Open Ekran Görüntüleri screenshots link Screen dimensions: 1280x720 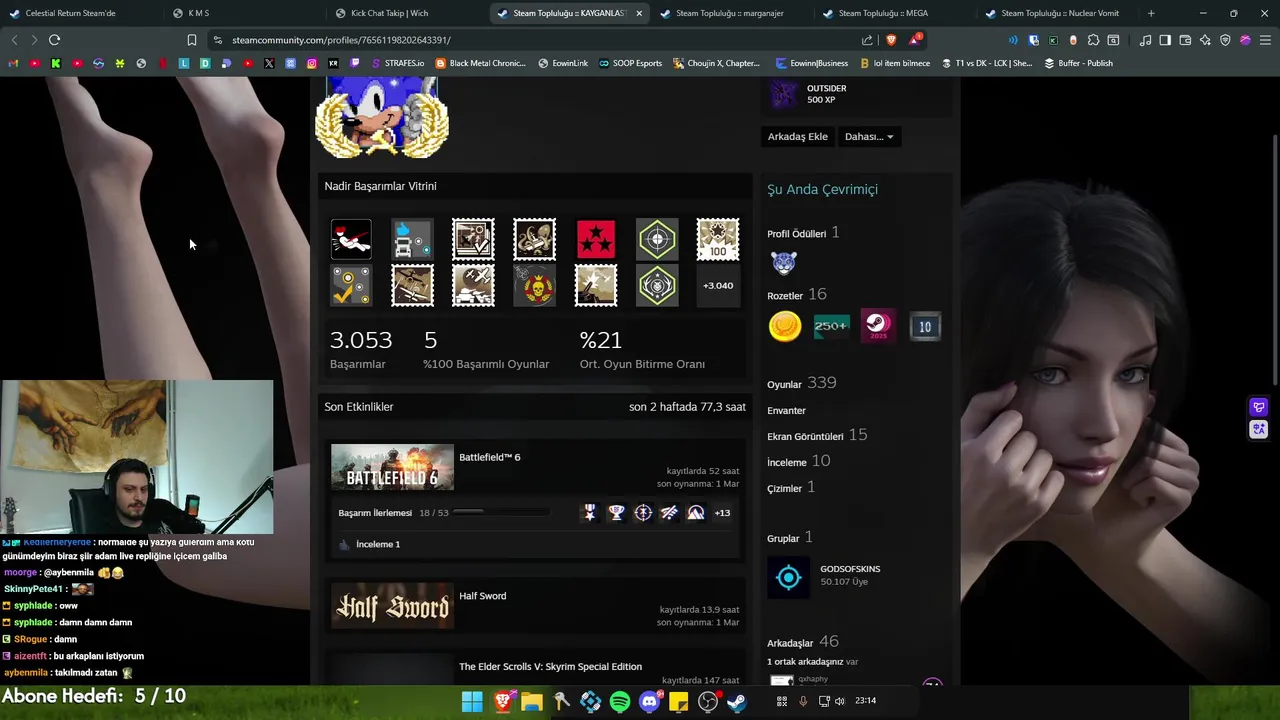click(817, 435)
